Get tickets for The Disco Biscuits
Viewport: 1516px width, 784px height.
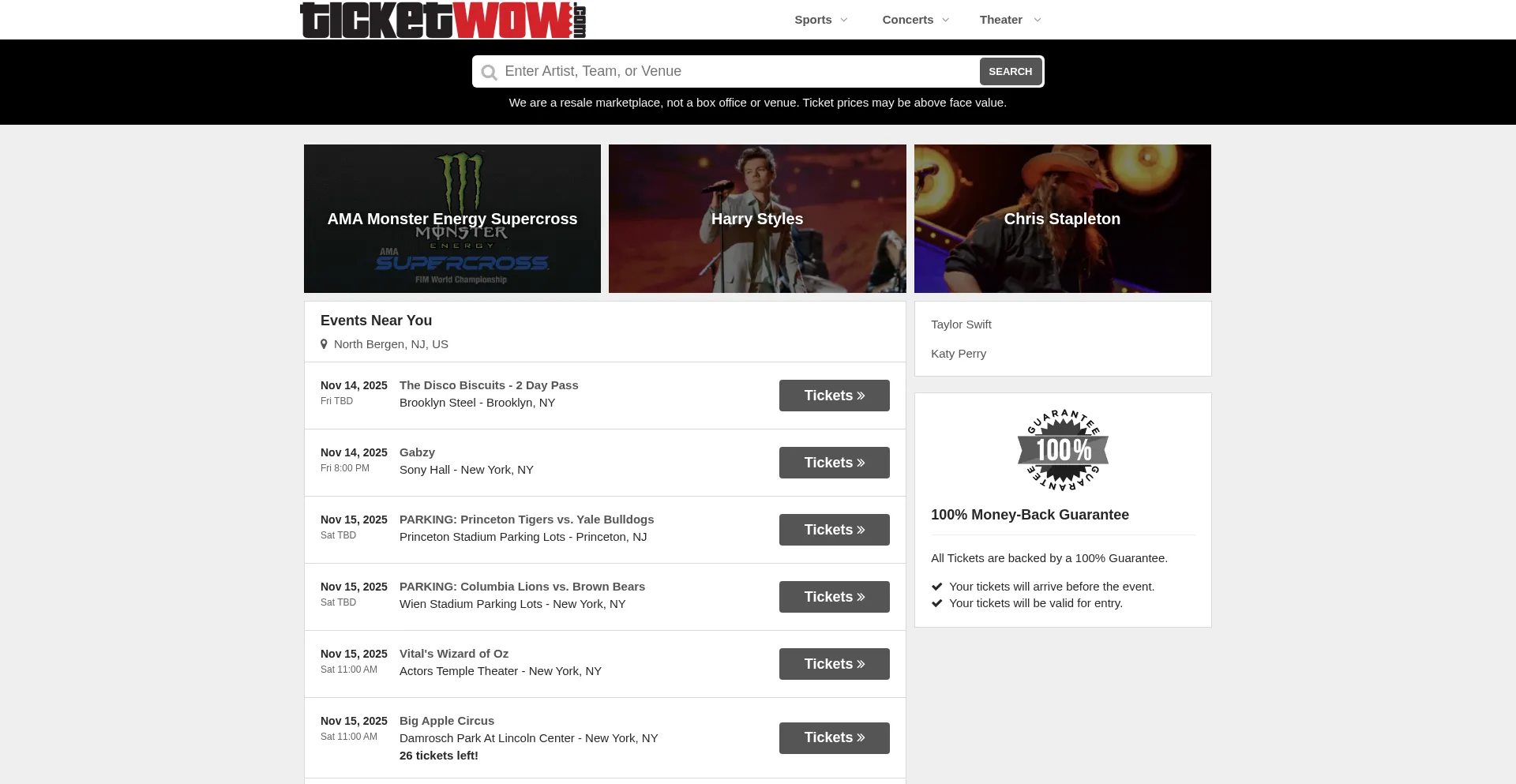click(835, 396)
